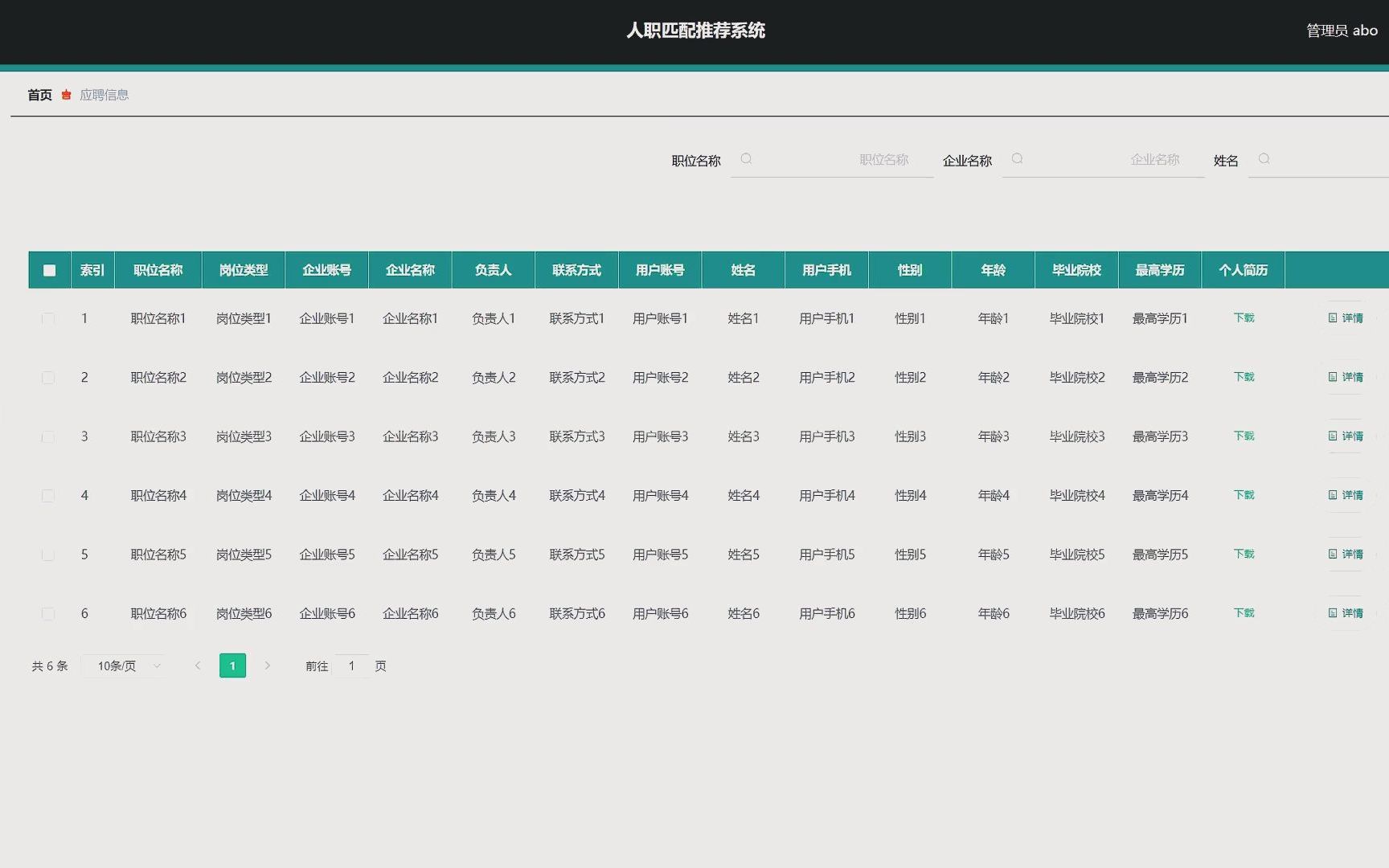Open 详情 for row 职位名称3

(x=1346, y=436)
